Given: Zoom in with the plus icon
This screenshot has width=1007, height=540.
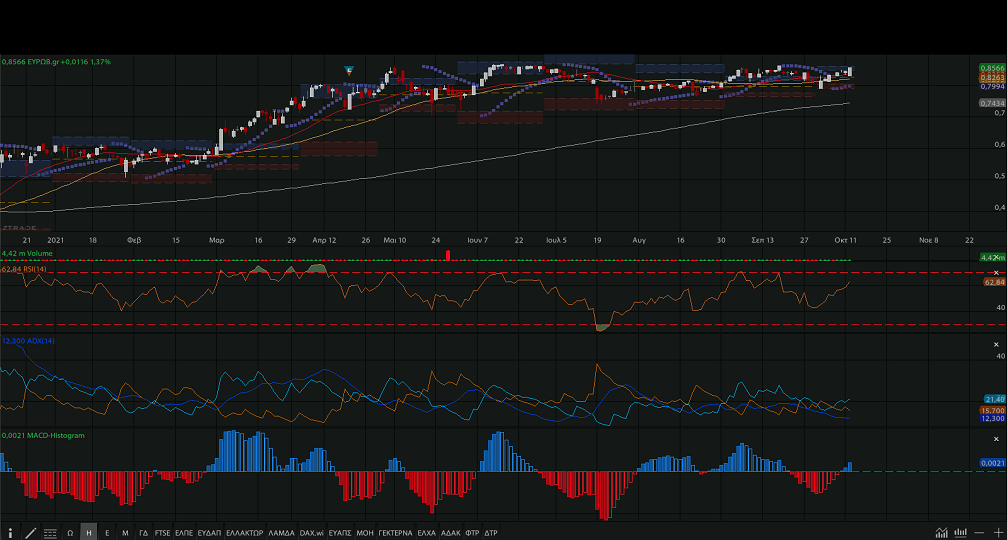Looking at the screenshot, I should click(996, 533).
